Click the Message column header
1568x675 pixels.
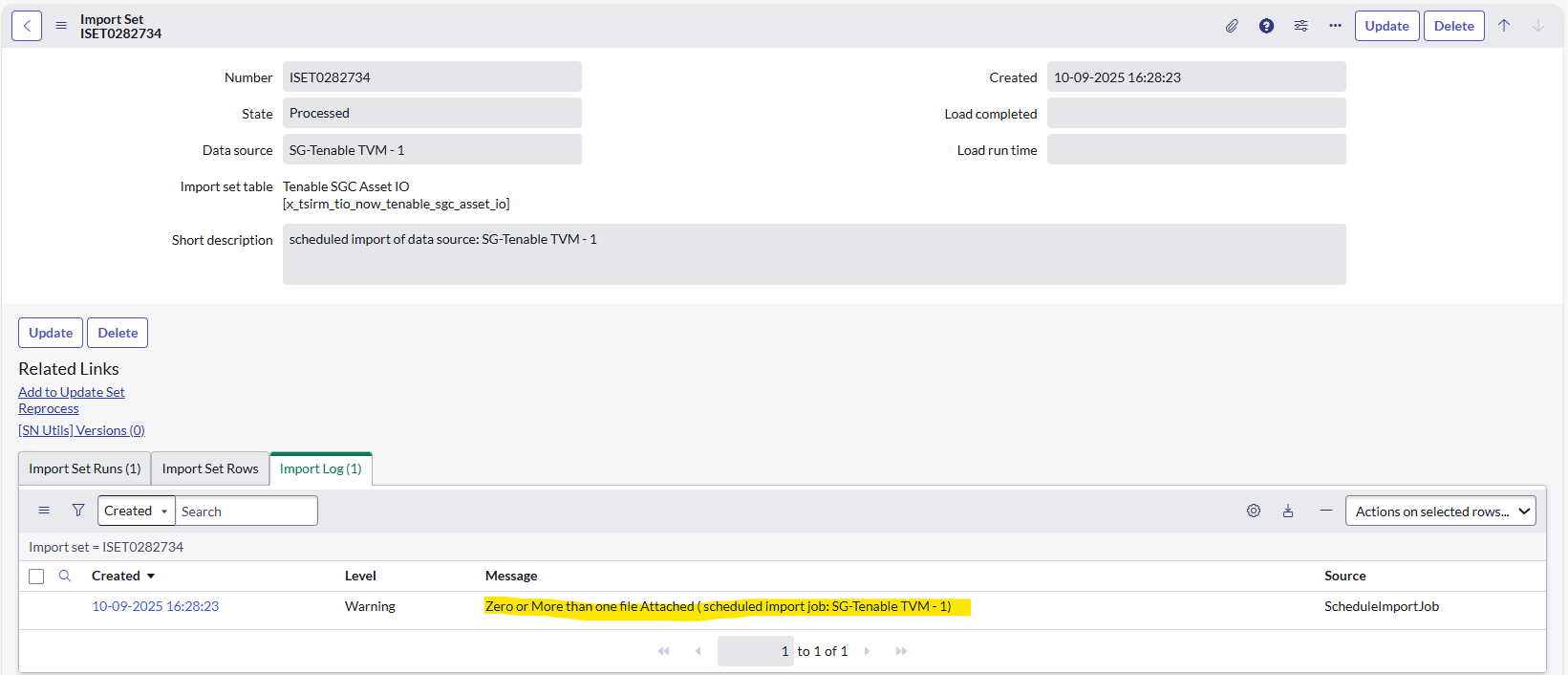pyautogui.click(x=511, y=576)
